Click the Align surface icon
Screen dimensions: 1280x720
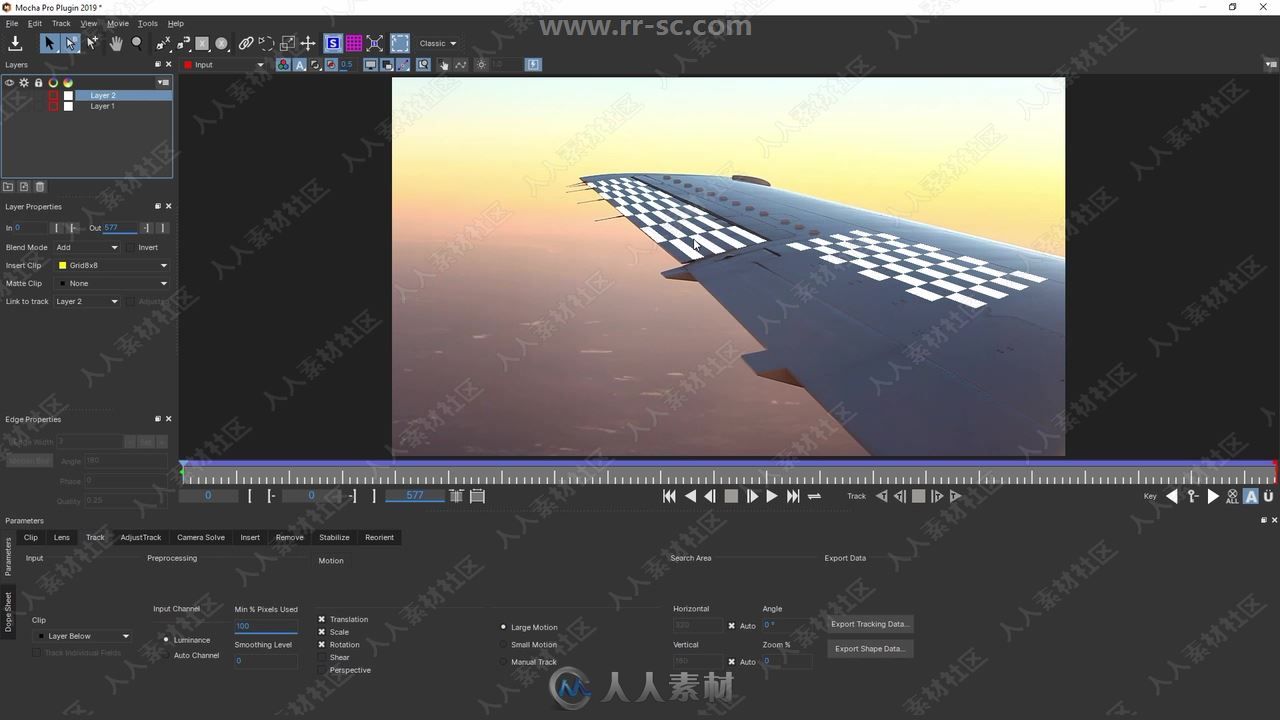[x=375, y=43]
